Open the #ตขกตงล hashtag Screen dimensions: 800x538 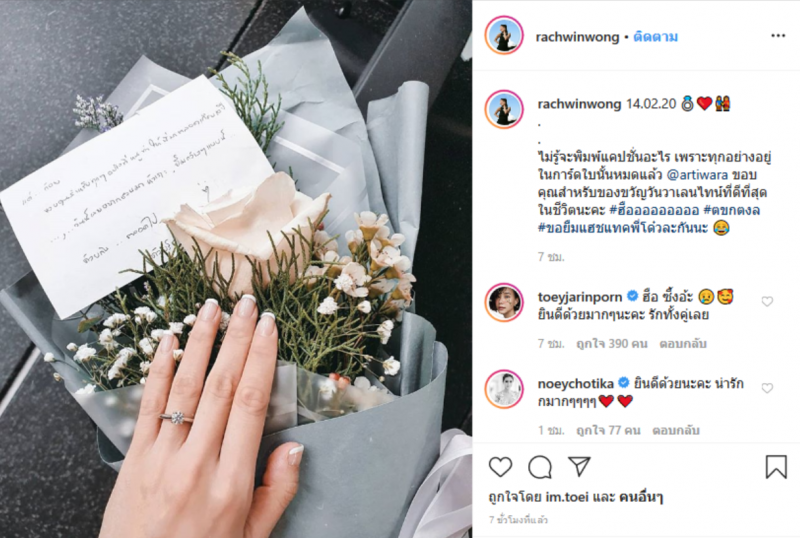732,210
